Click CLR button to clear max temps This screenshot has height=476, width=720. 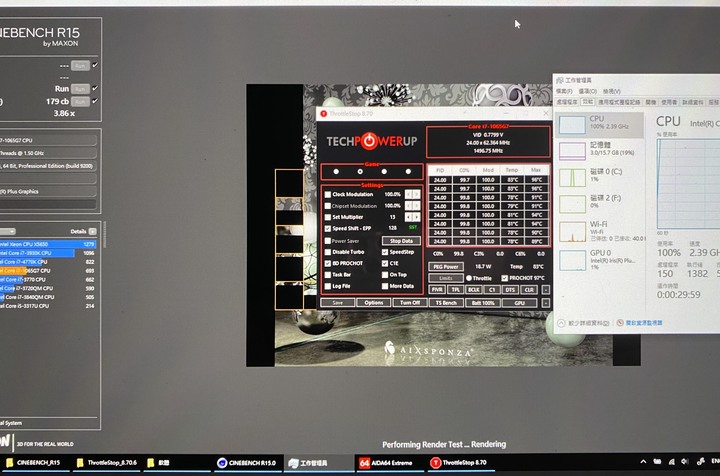[529, 290]
